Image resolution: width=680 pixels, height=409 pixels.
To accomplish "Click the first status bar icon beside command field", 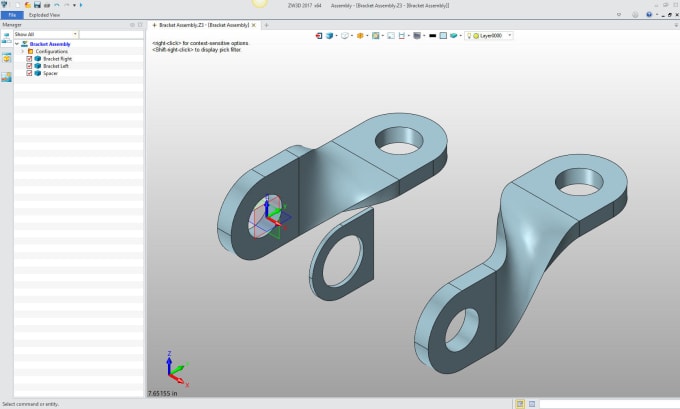I will click(x=520, y=404).
